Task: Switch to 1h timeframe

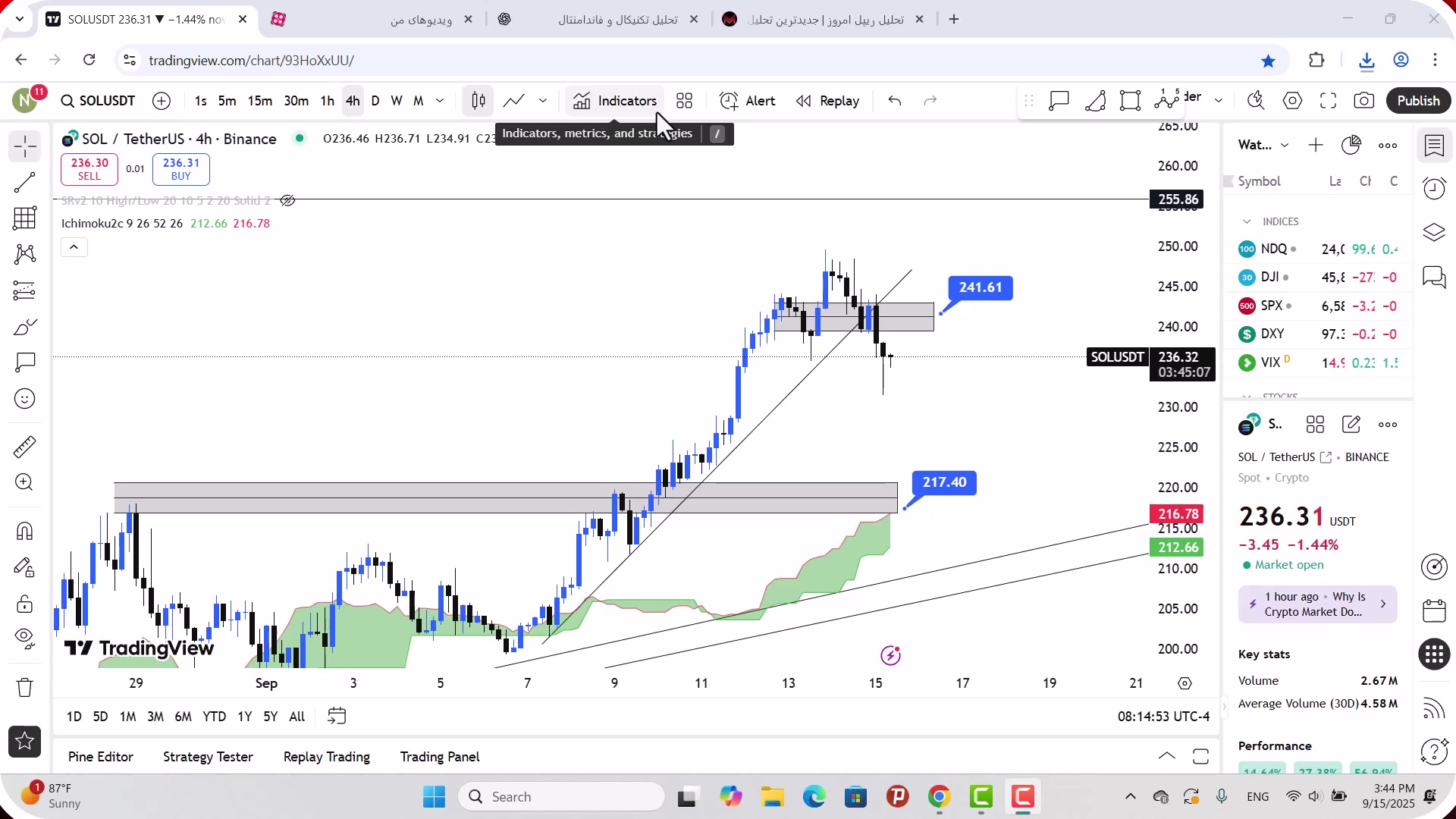Action: click(x=327, y=101)
